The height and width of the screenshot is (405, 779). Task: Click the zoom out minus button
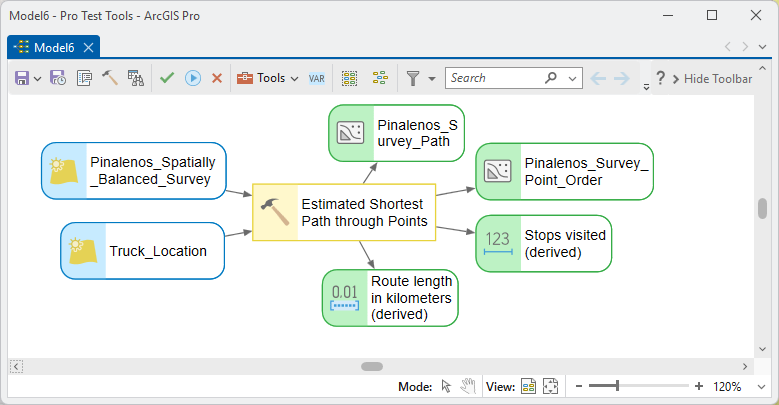(579, 386)
